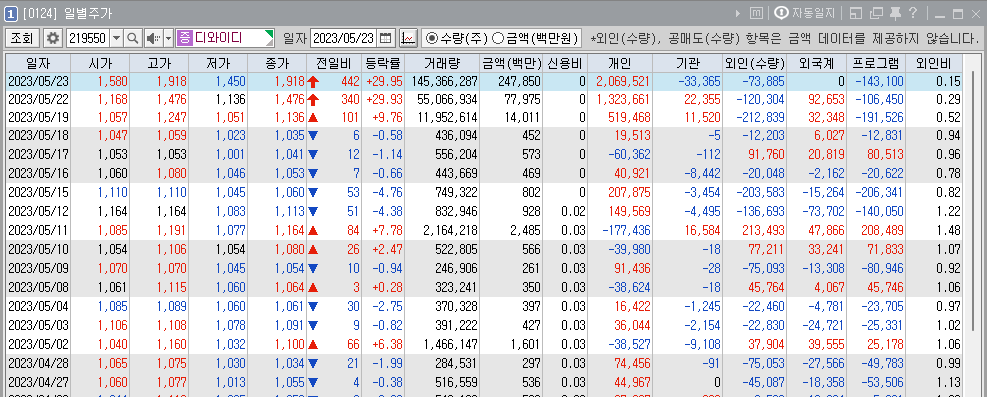Image resolution: width=987 pixels, height=397 pixels.
Task: Click amount cell 247,850
Action: tap(519, 81)
